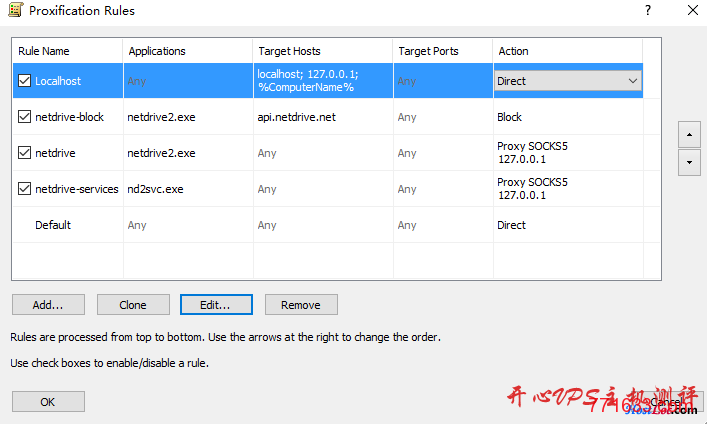Disable the Localhost rule checkbox
The height and width of the screenshot is (424, 707).
click(25, 81)
